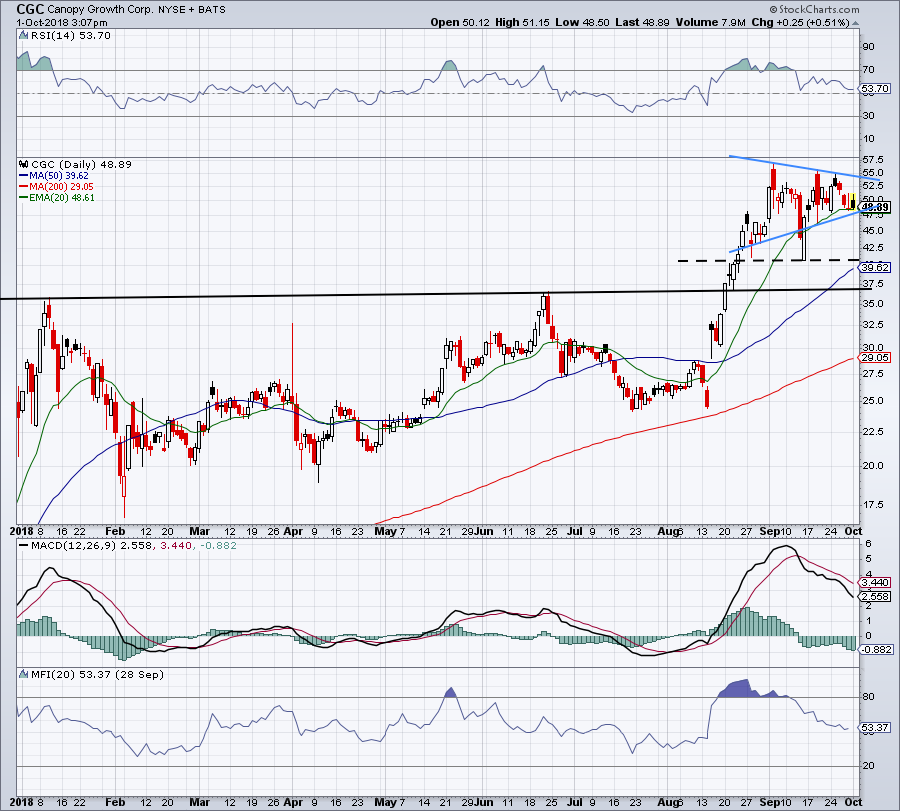Click the 3.440 tag on the MACD axis
The width and height of the screenshot is (900, 811).
pyautogui.click(x=875, y=583)
